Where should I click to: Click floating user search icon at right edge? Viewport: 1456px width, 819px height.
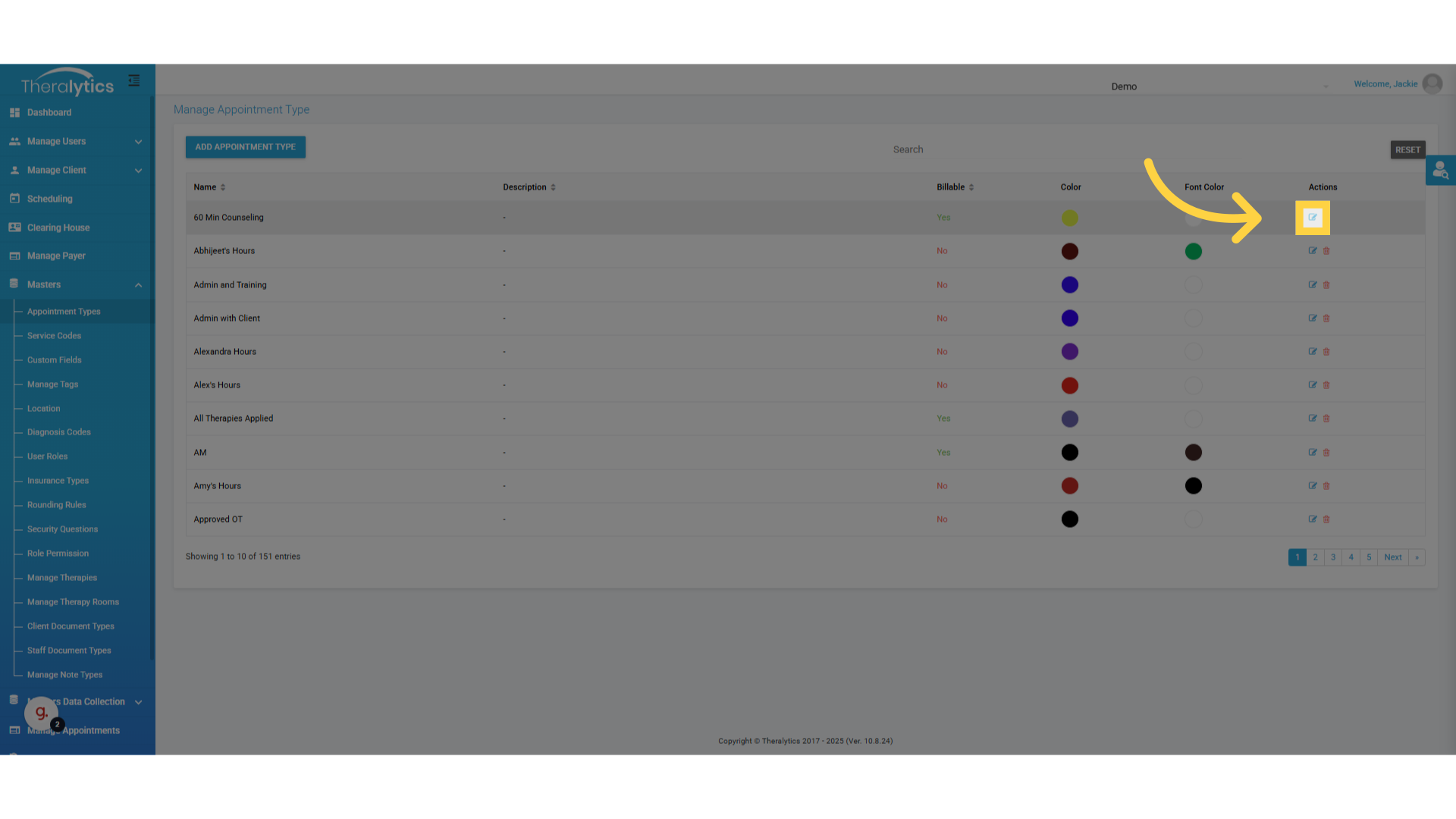pos(1440,171)
